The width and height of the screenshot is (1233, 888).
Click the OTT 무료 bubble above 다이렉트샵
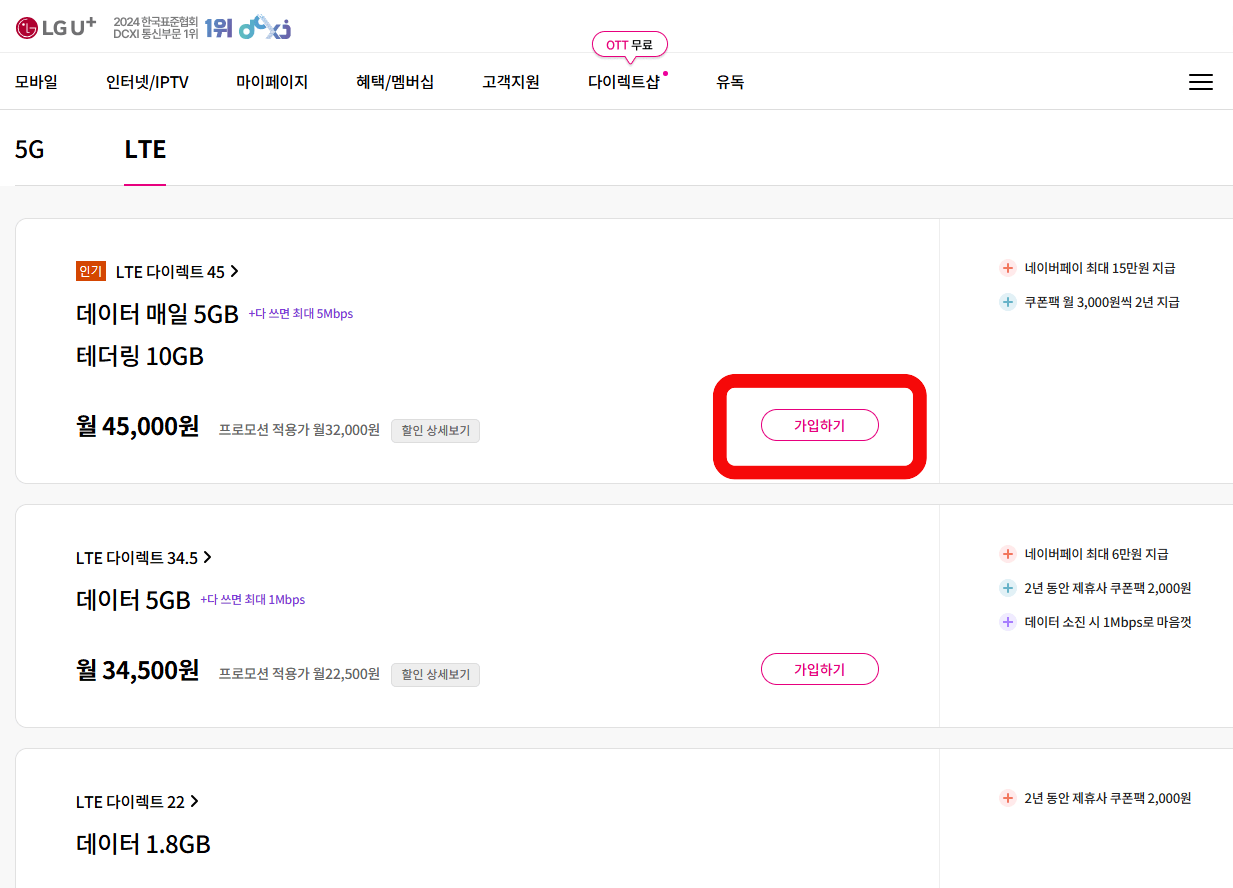629,44
